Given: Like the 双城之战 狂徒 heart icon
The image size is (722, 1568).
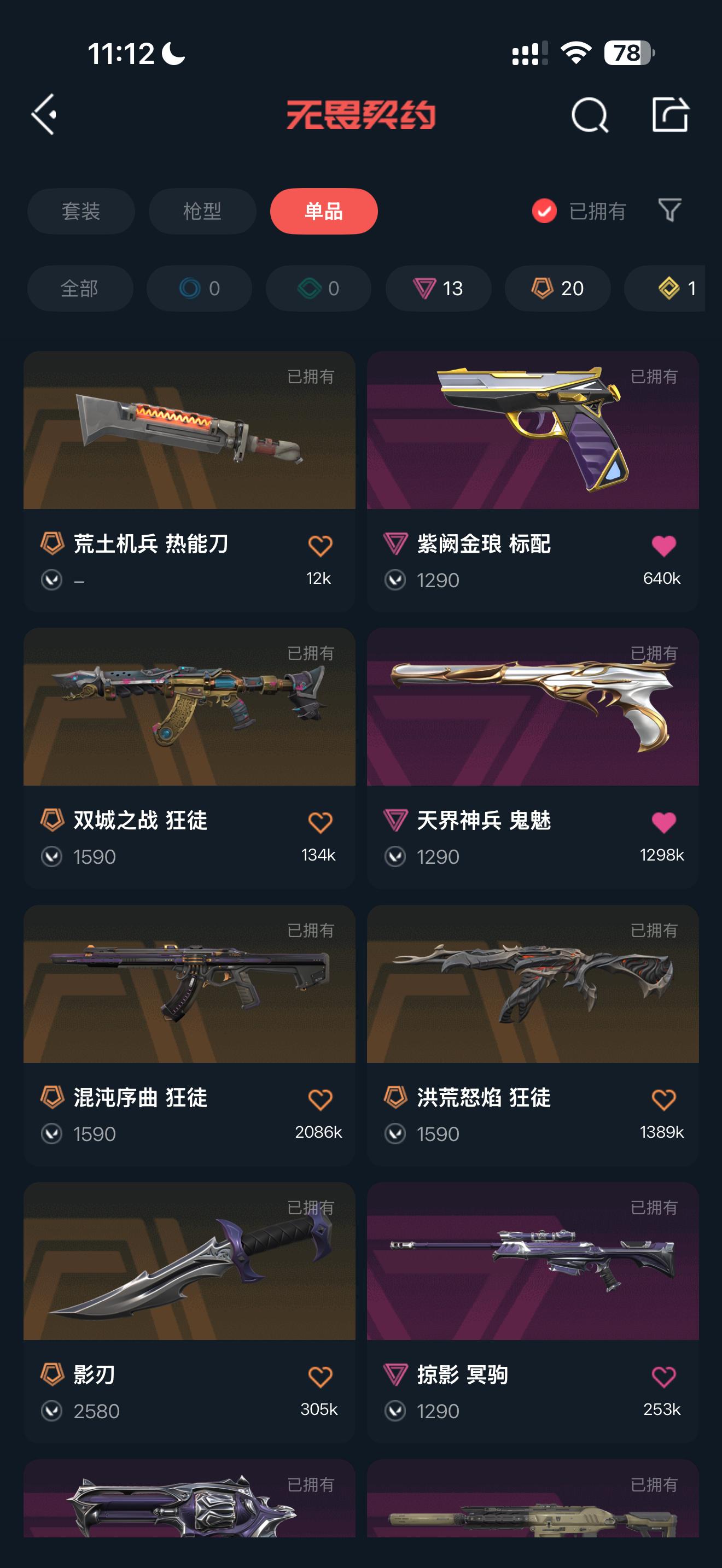Looking at the screenshot, I should pos(320,822).
